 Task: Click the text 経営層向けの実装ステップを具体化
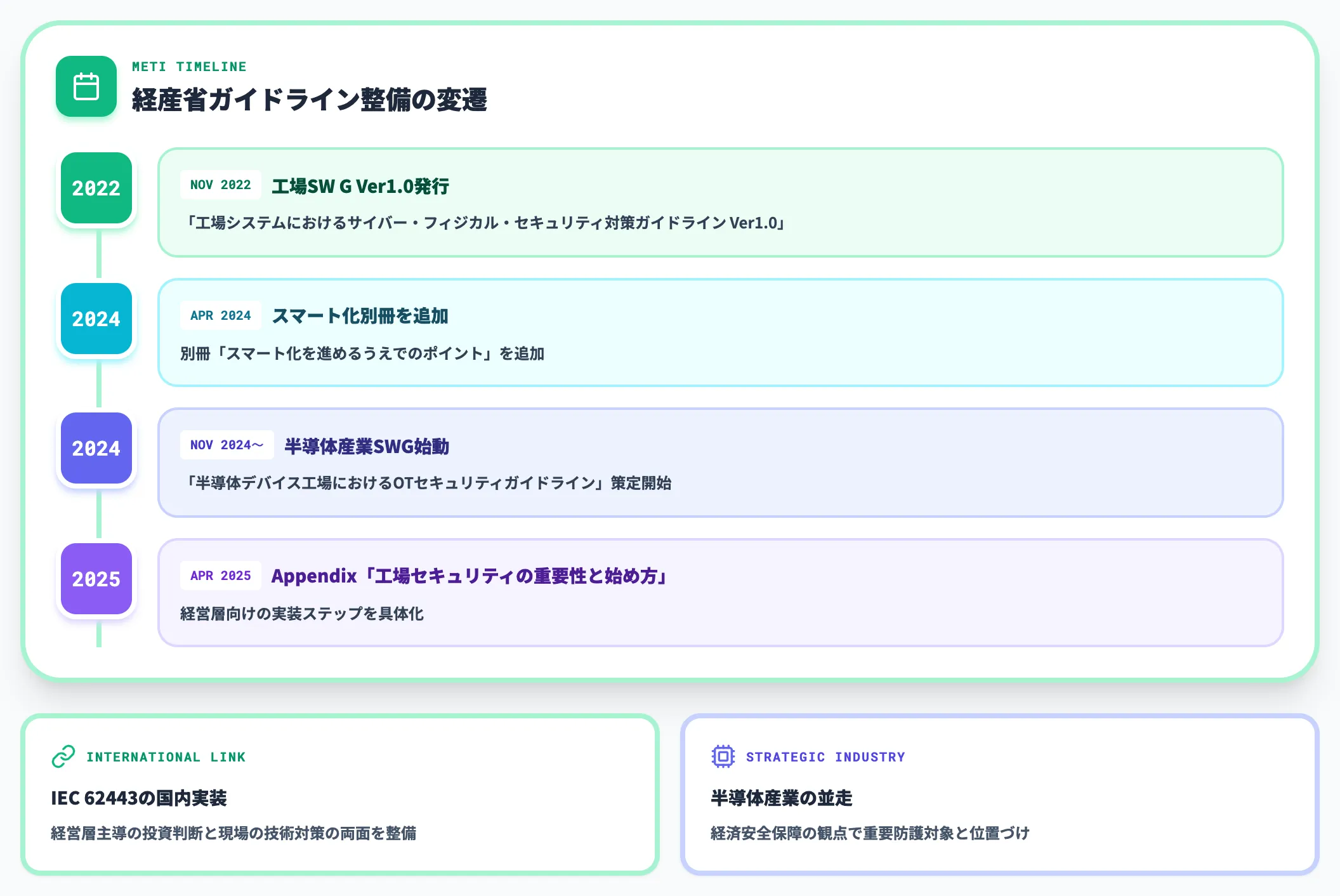302,614
